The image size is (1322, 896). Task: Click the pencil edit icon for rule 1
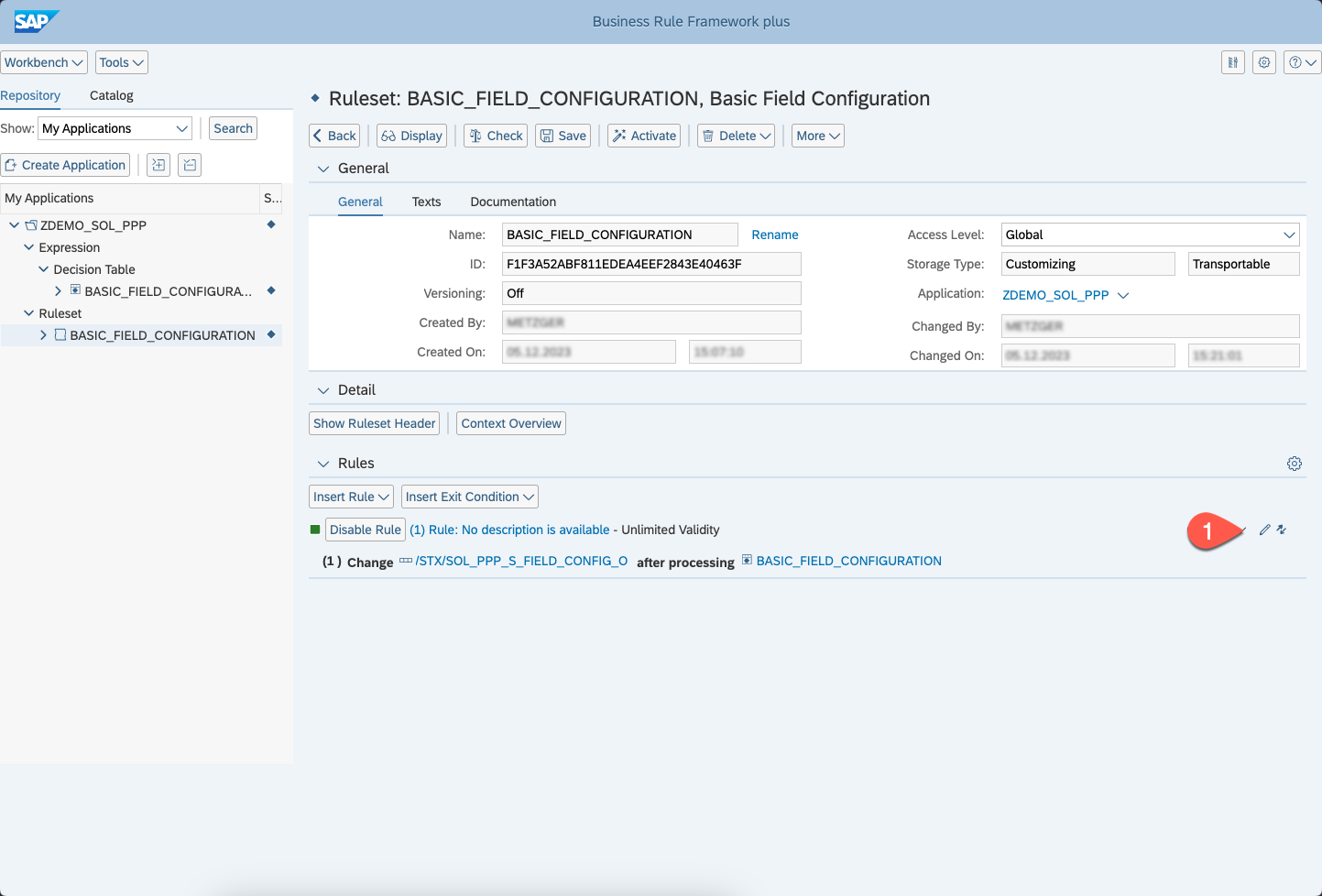tap(1264, 530)
